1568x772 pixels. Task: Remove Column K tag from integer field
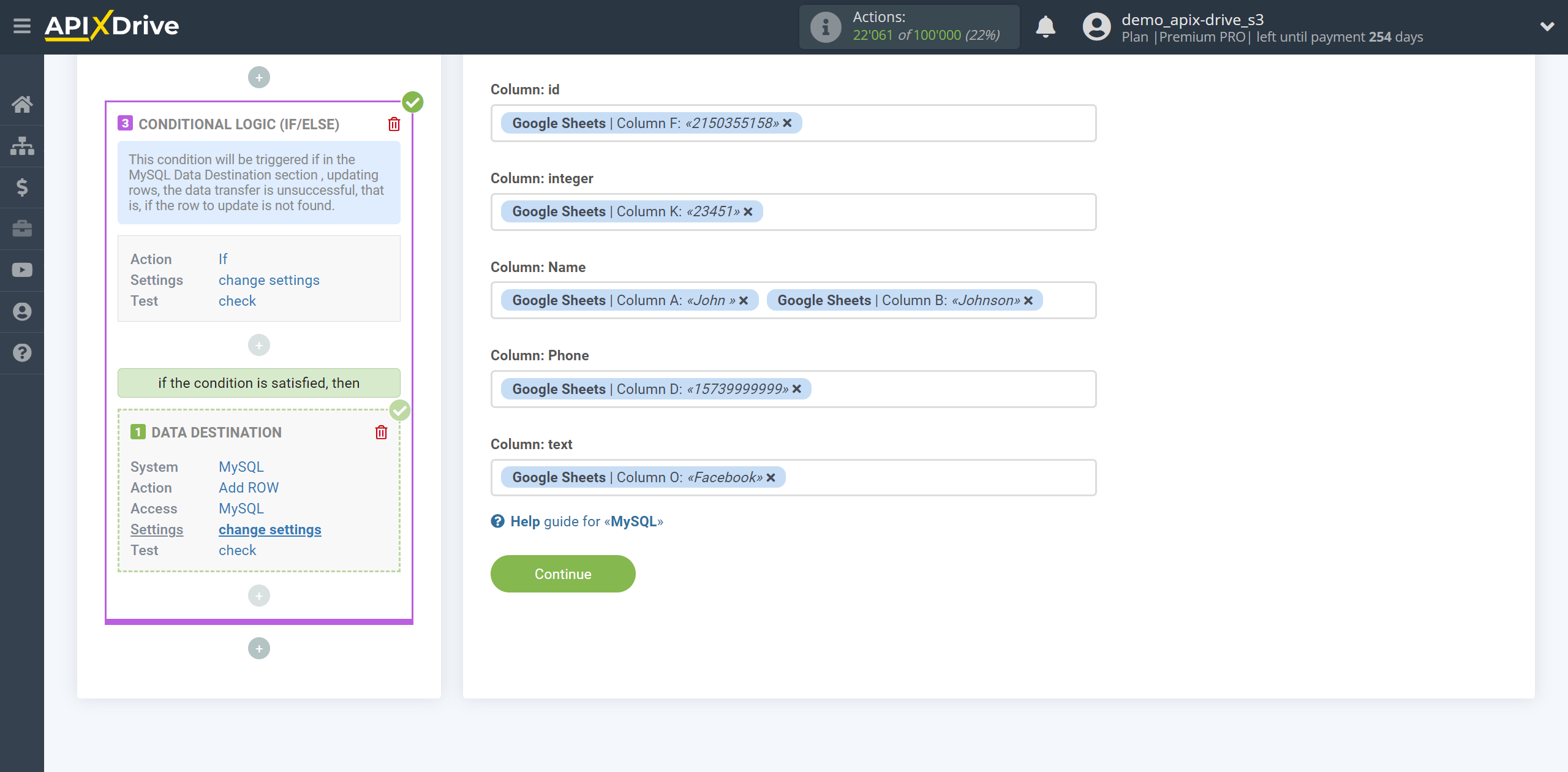point(748,211)
